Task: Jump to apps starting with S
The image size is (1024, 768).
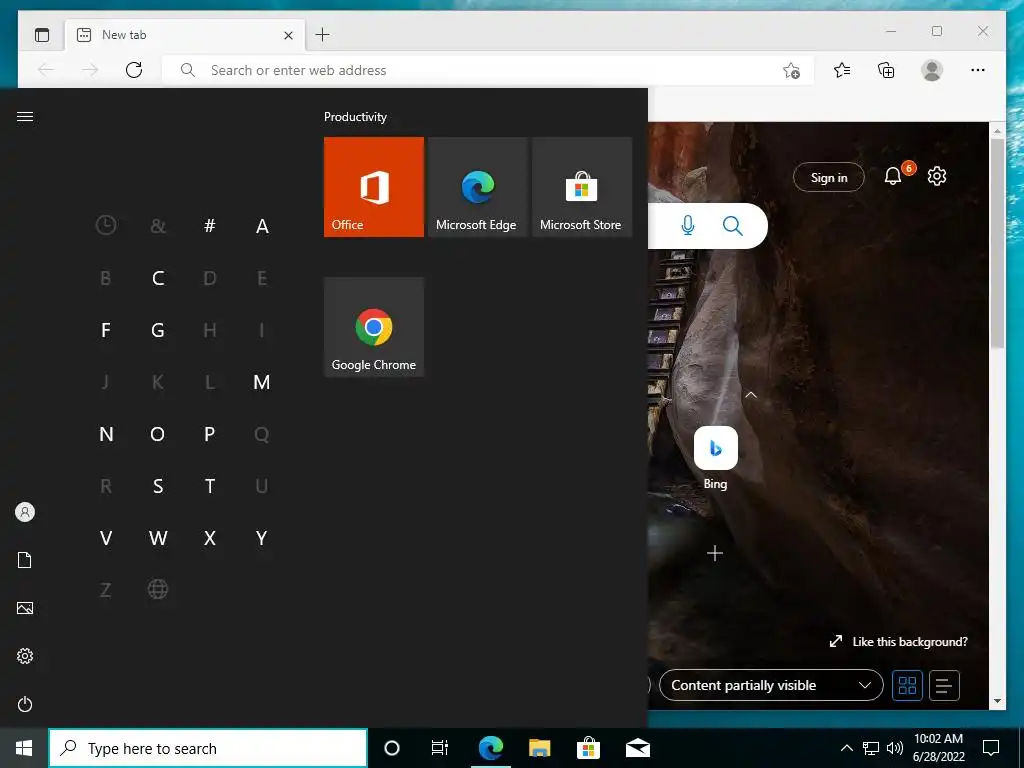Action: click(x=158, y=486)
